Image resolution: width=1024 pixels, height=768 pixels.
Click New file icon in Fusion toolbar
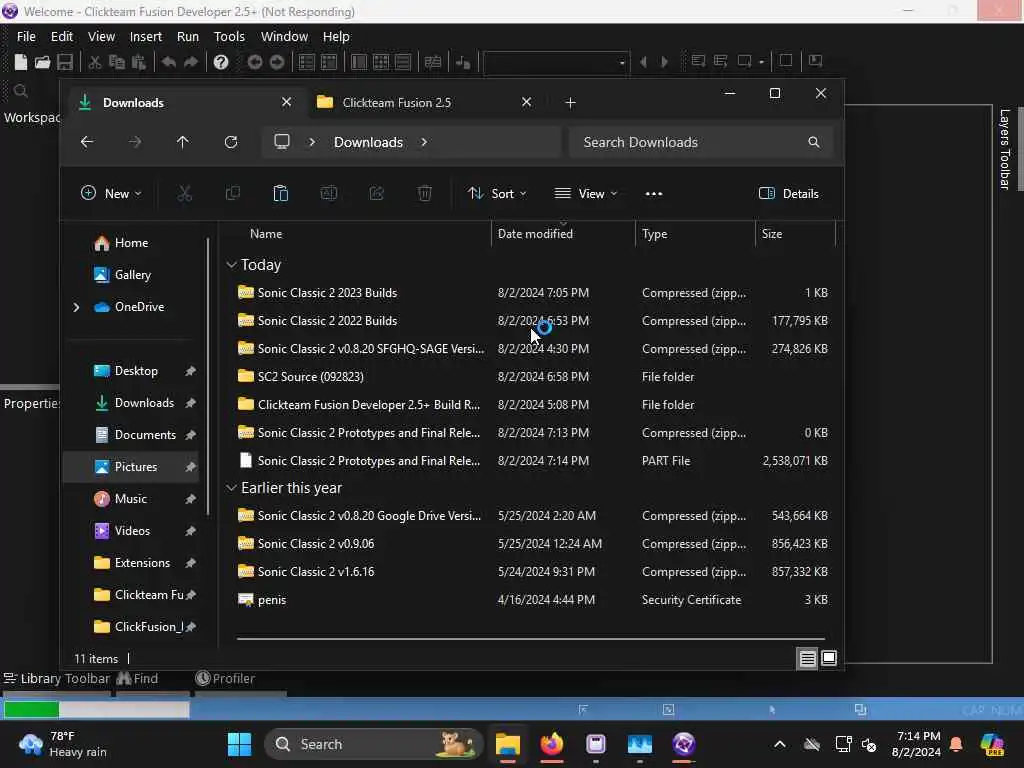point(20,62)
